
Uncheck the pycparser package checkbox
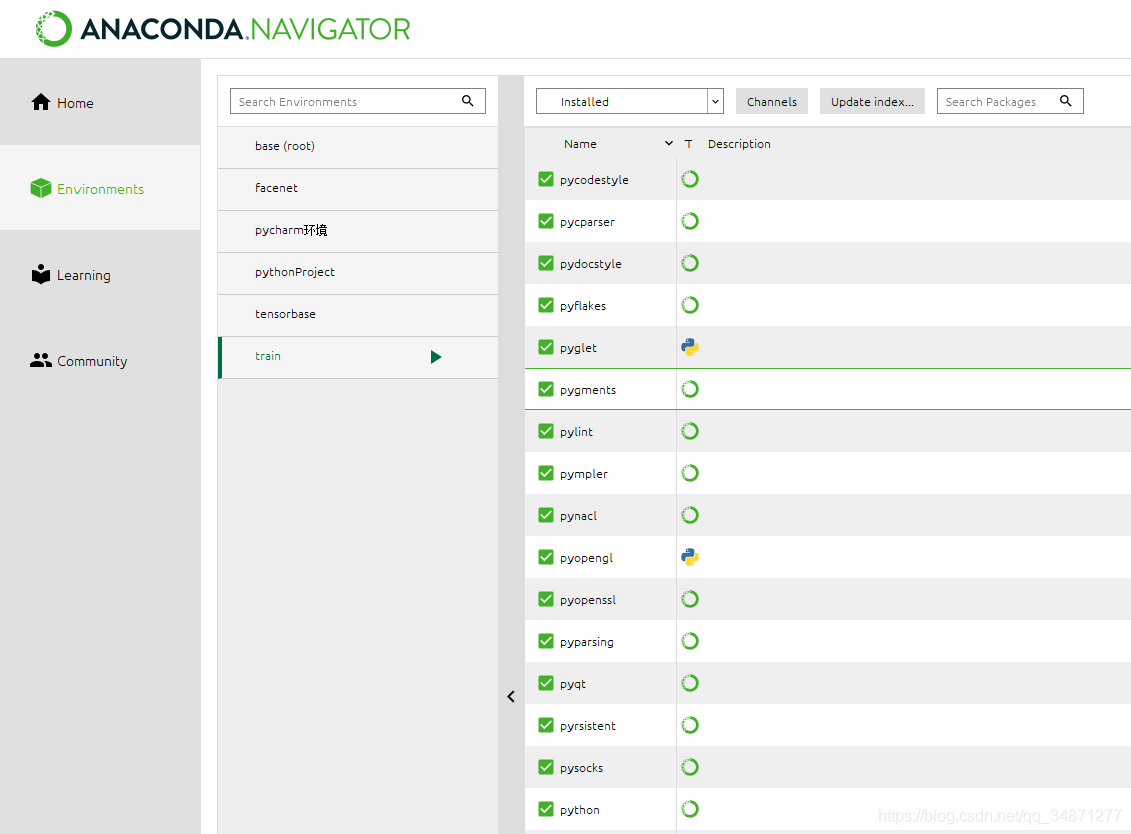pyautogui.click(x=546, y=221)
